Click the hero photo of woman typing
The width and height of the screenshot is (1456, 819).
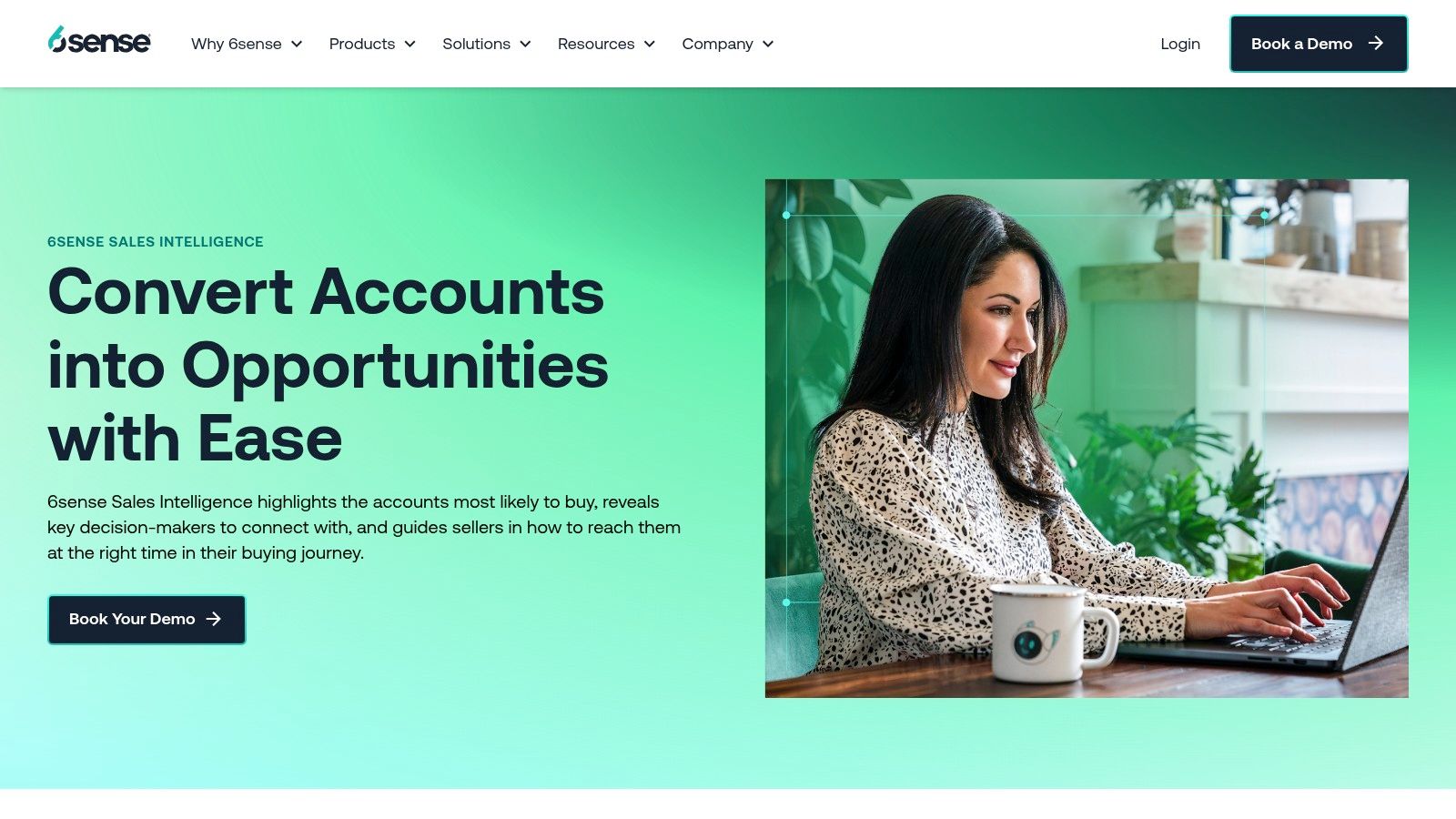tap(1087, 439)
